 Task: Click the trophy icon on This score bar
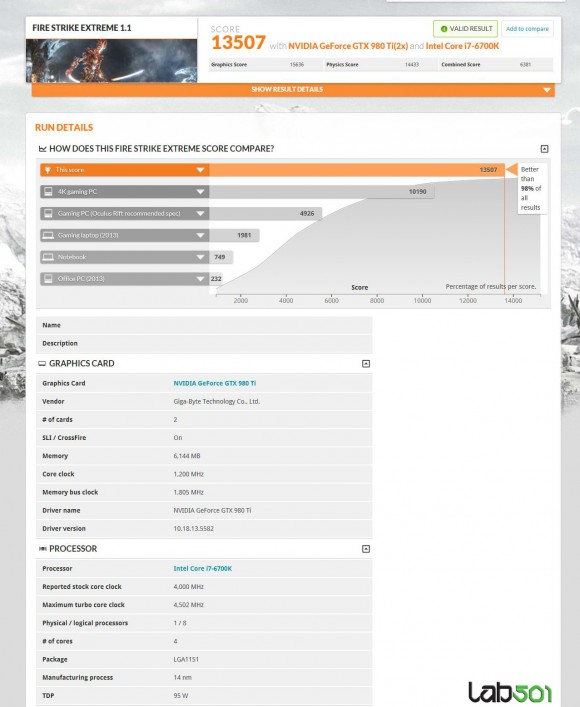(47, 170)
